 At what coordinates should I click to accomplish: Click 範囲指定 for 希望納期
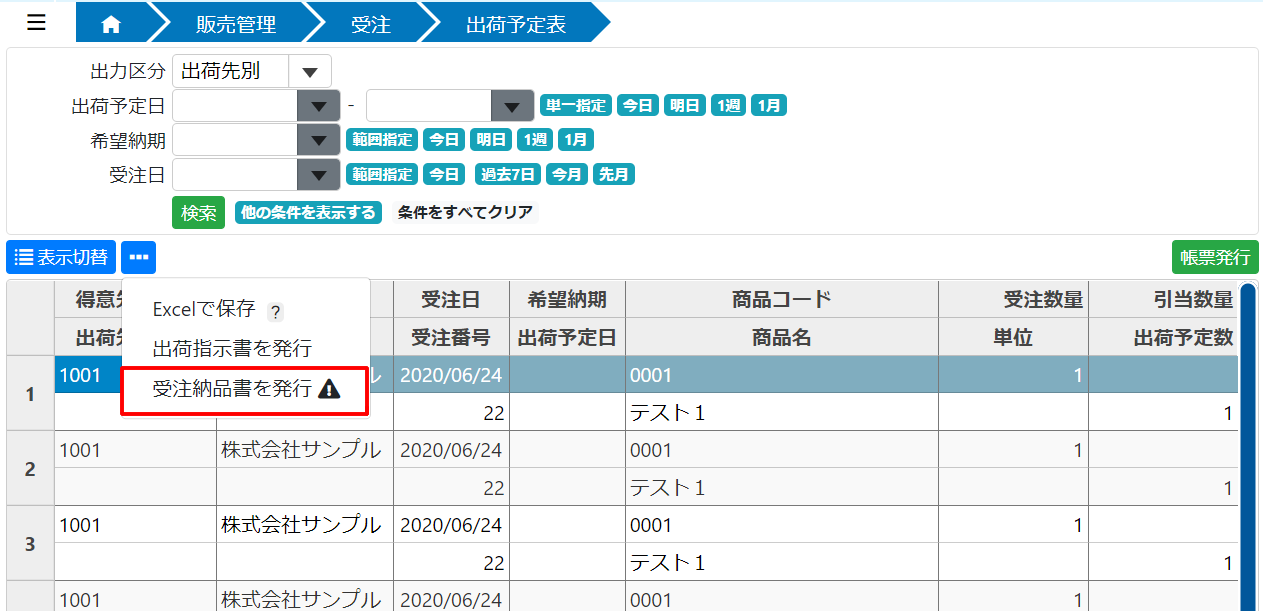pos(382,140)
